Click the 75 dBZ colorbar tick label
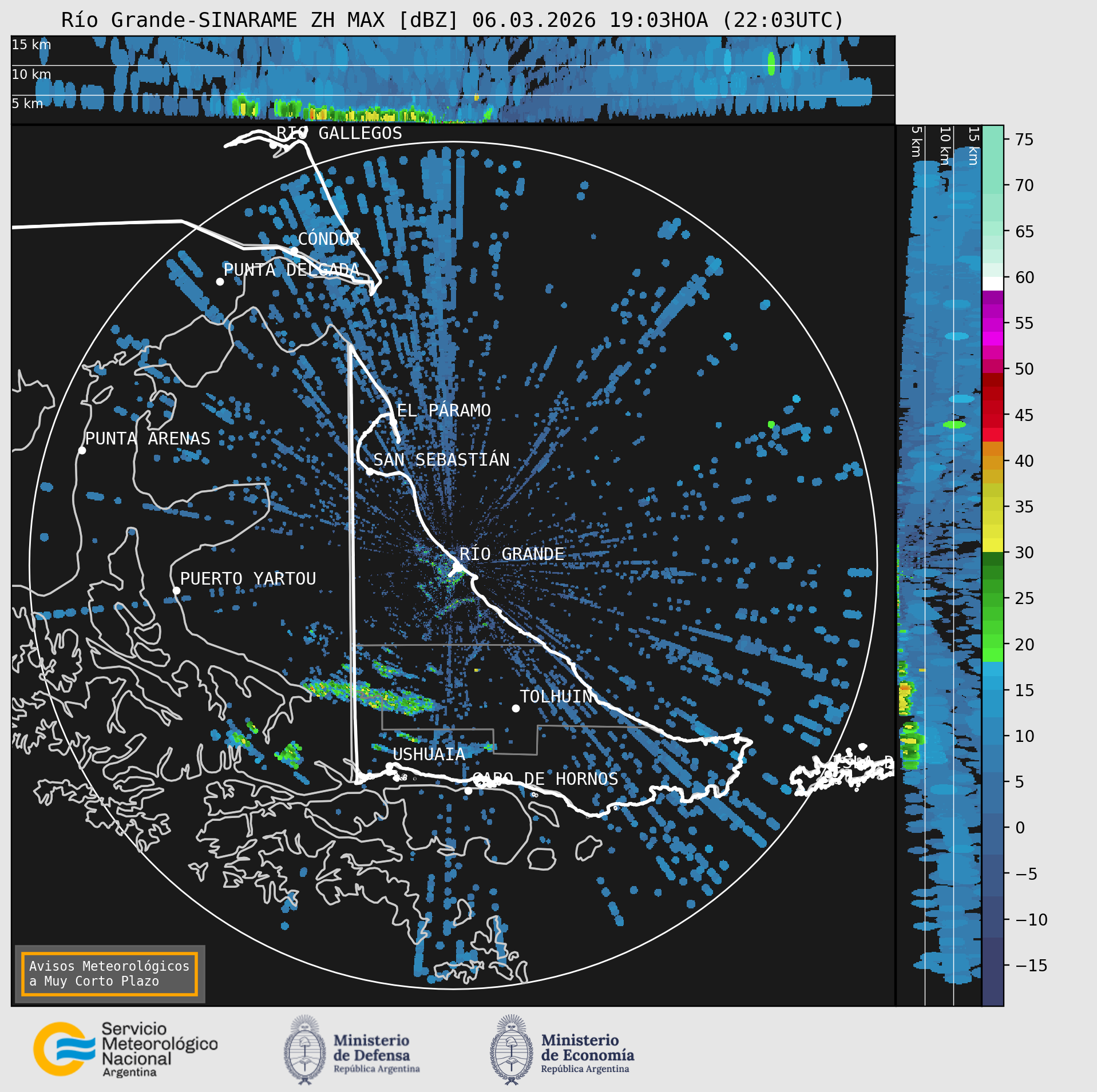Viewport: 1097px width, 1092px height. [1024, 140]
